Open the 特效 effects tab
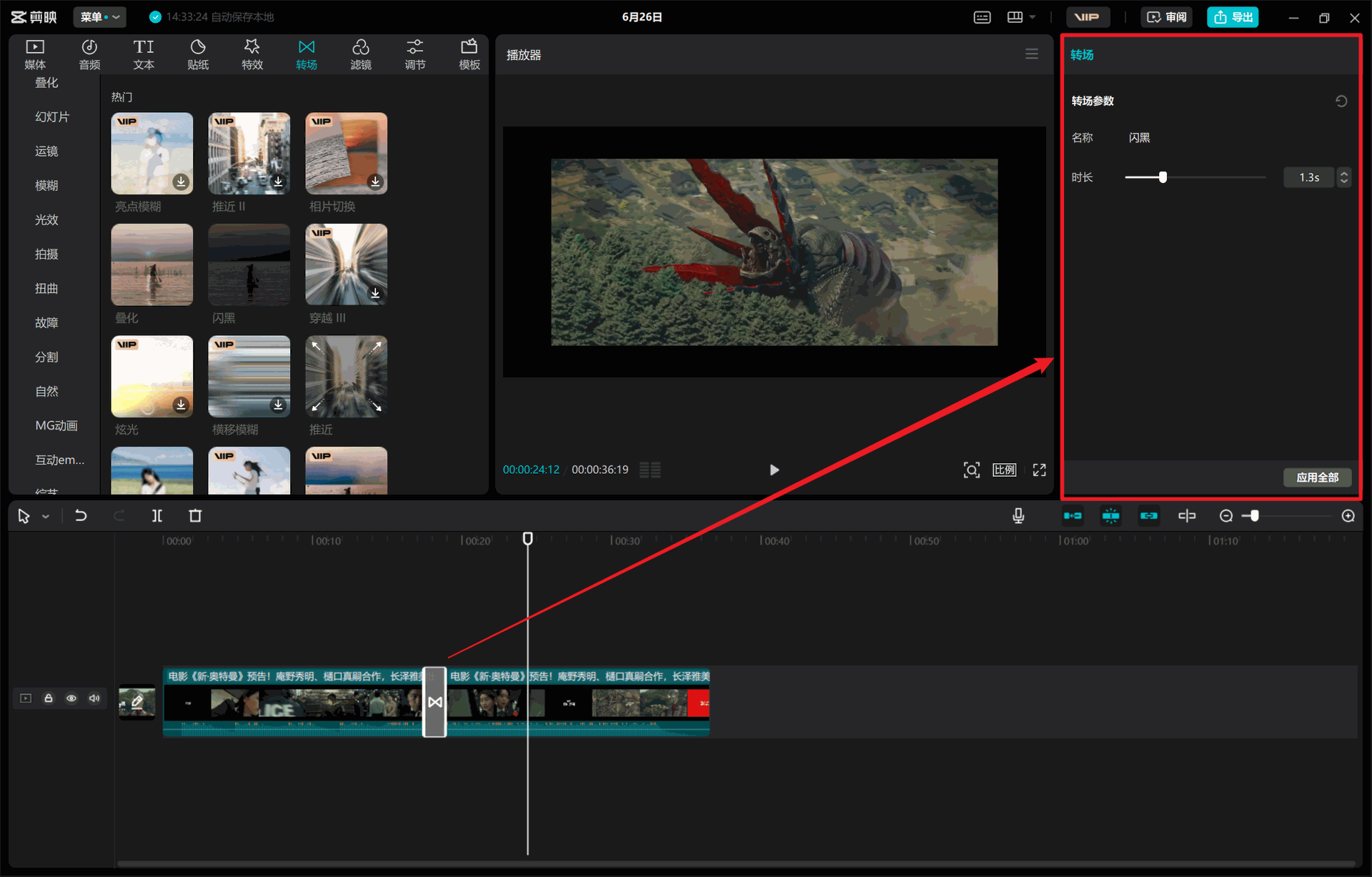The image size is (1372, 877). click(252, 54)
